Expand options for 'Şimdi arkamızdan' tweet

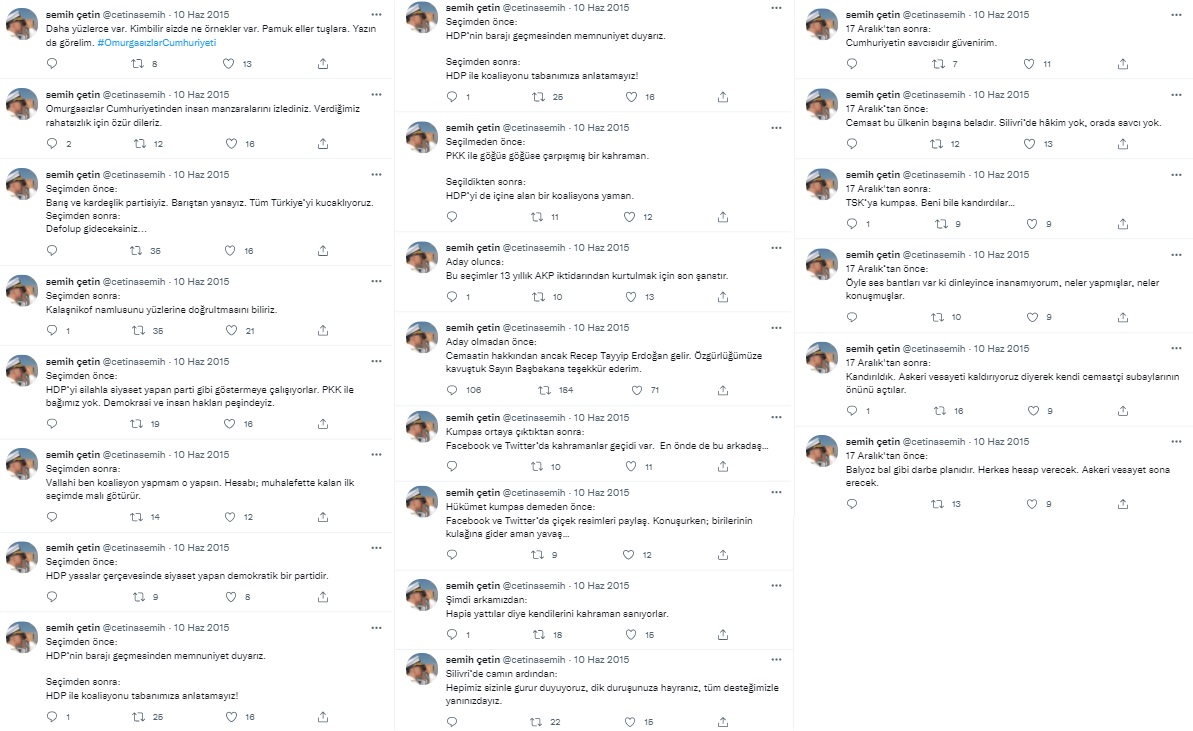pyautogui.click(x=776, y=586)
